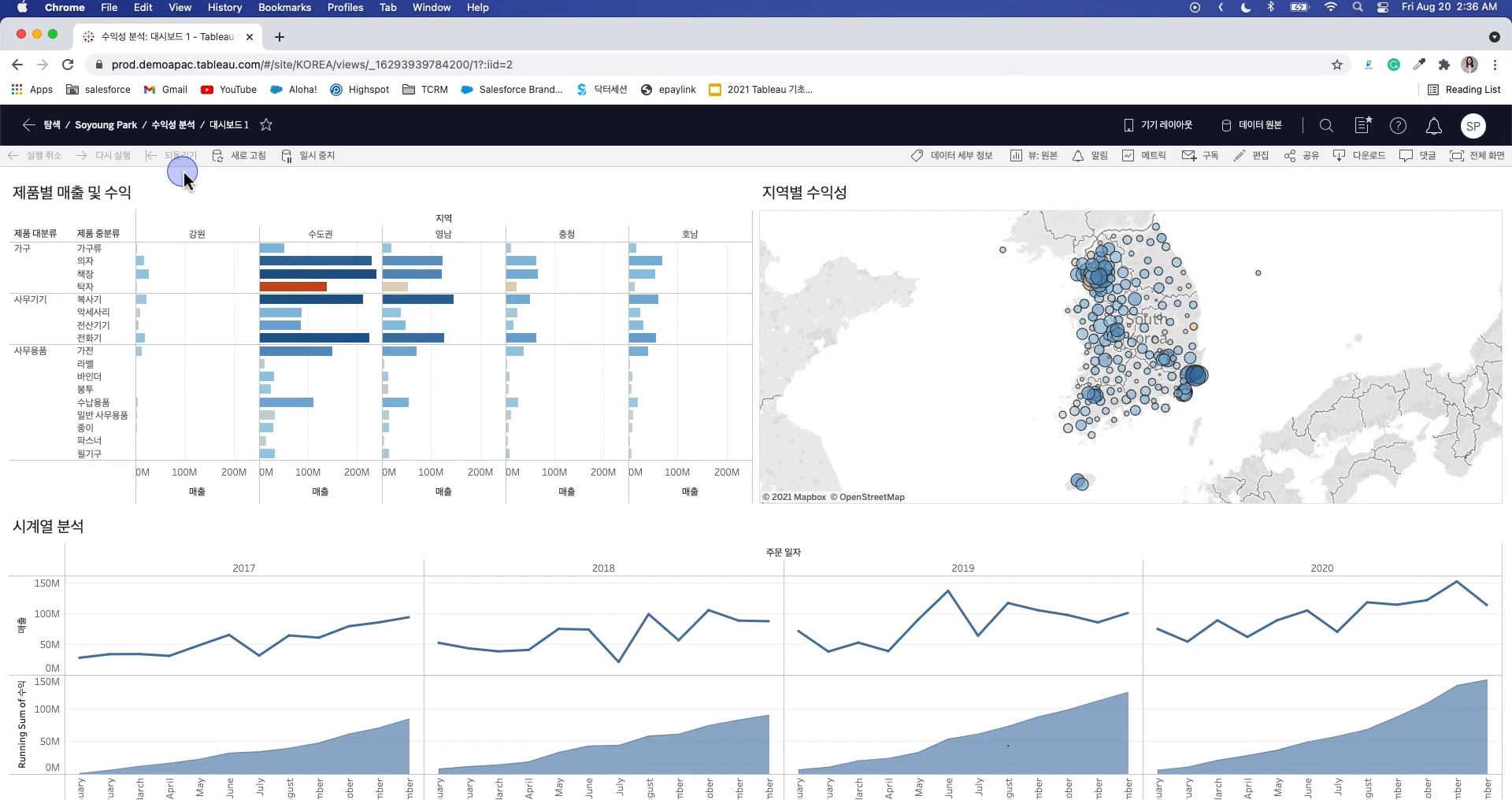Open the 메트릭 metrics button

(1144, 156)
